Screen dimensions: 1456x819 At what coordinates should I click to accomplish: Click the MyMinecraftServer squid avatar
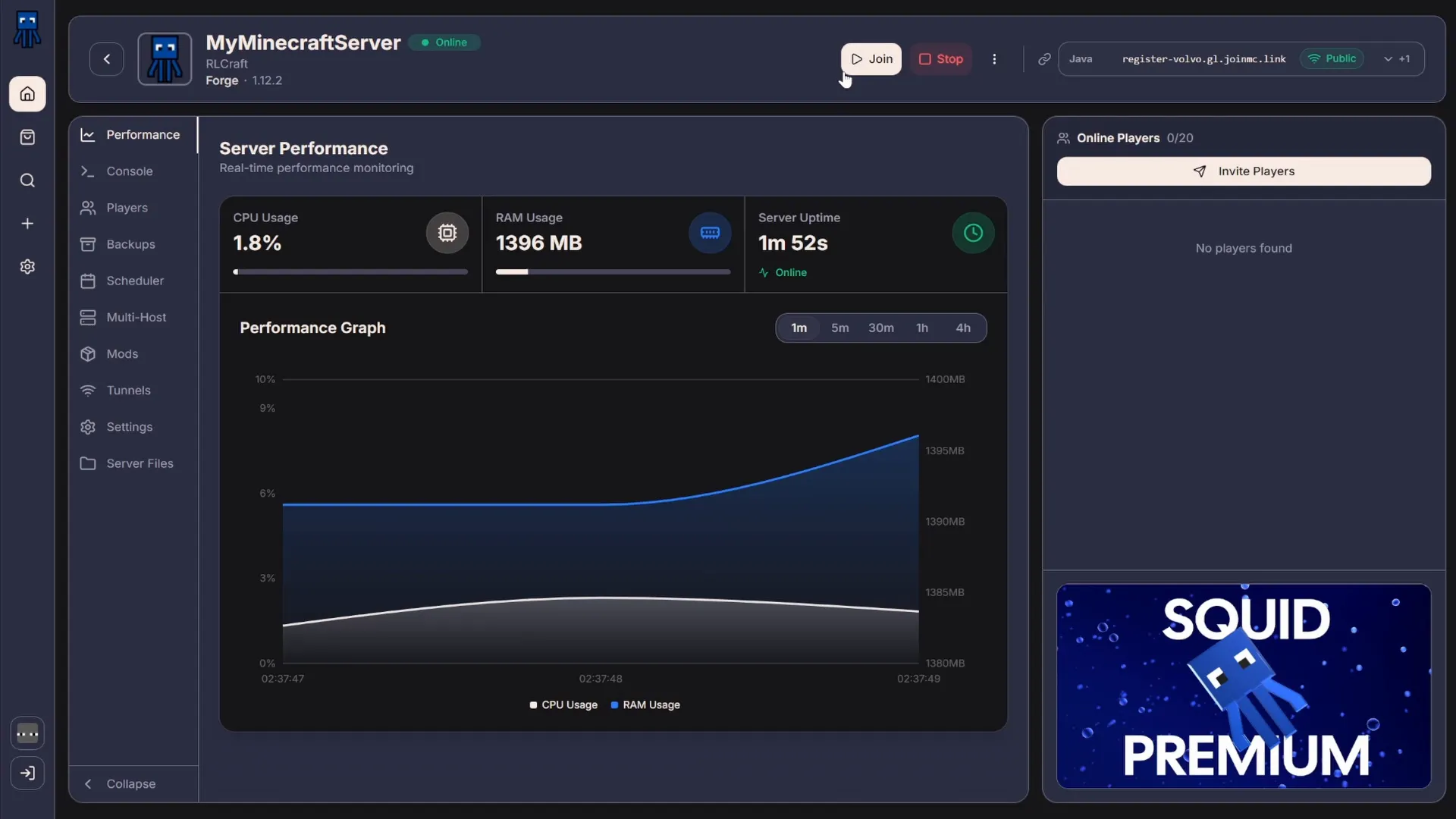pyautogui.click(x=165, y=59)
